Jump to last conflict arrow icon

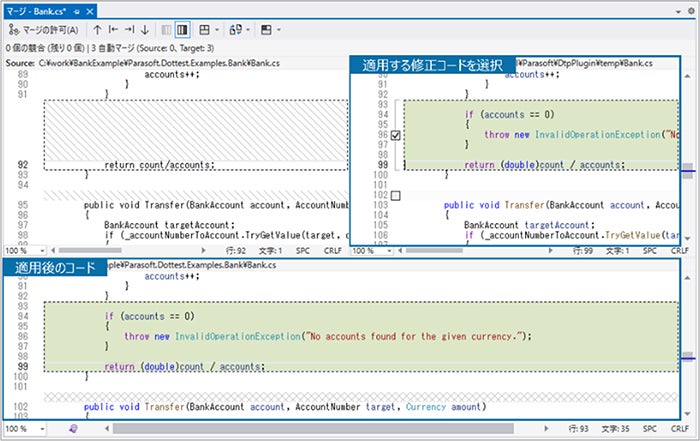click(x=129, y=31)
